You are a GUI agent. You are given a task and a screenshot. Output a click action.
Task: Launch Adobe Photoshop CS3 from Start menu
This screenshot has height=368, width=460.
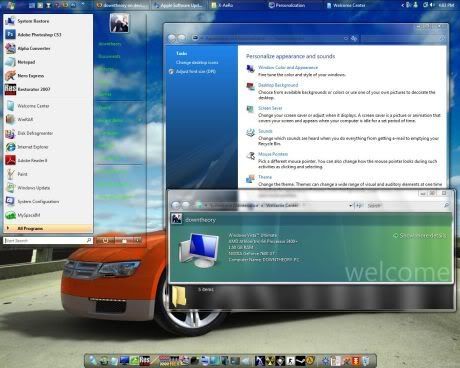[x=48, y=35]
